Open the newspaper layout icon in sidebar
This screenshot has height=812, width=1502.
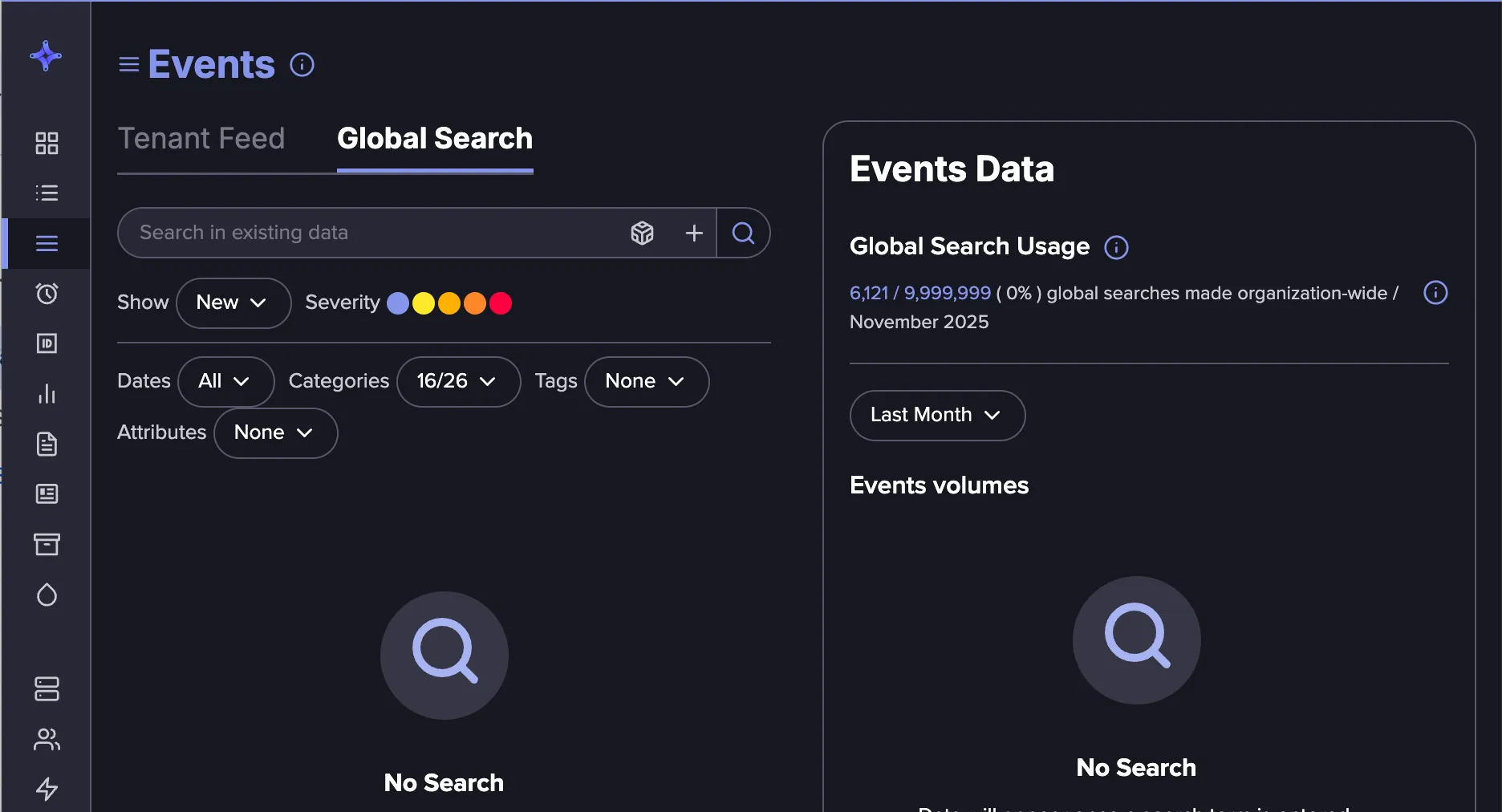tap(47, 493)
